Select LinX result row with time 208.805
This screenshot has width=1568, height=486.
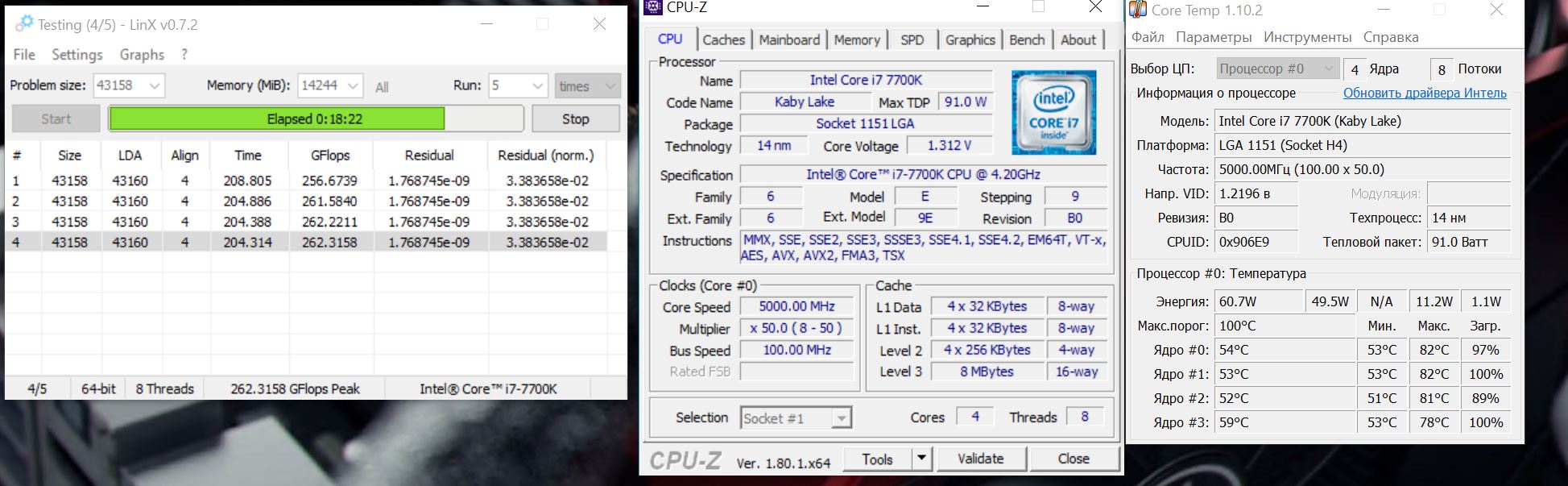[306, 181]
